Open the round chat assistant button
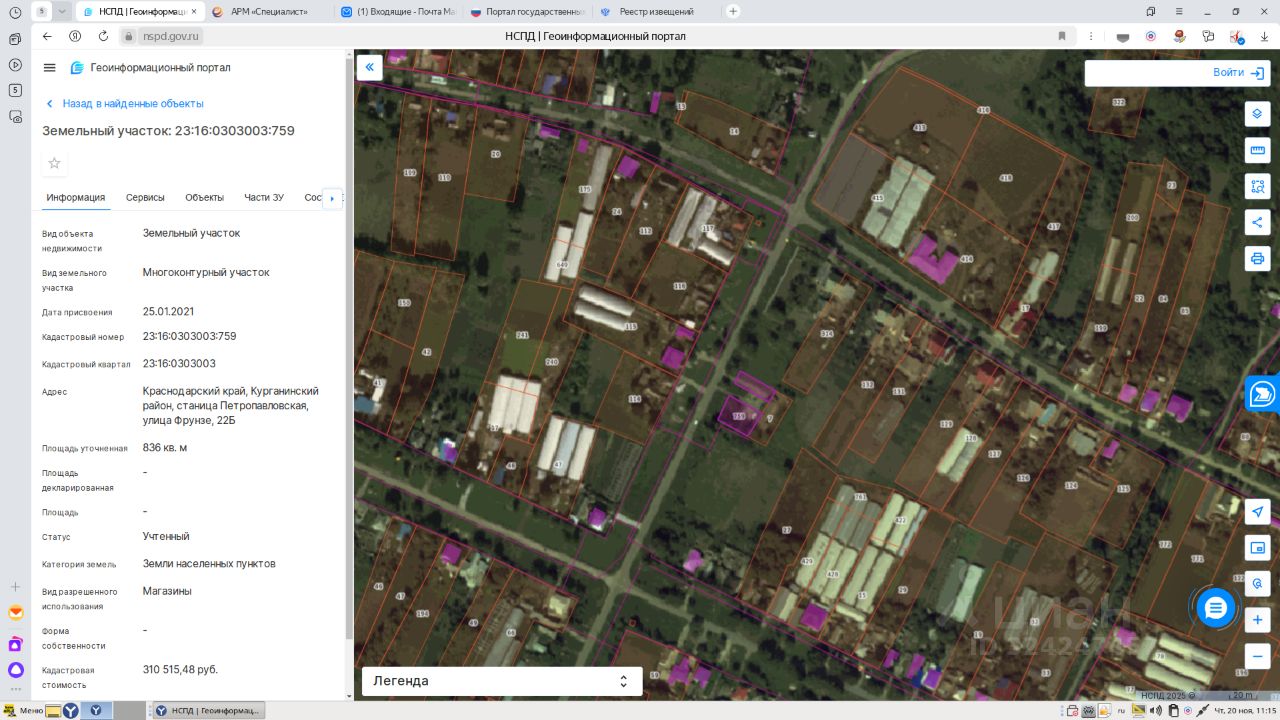 click(1216, 608)
